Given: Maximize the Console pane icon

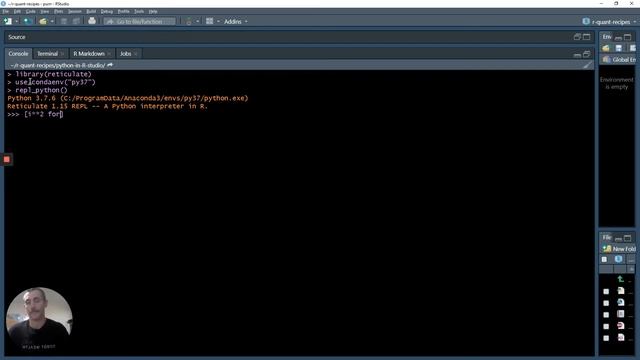Looking at the screenshot, I should point(587,54).
